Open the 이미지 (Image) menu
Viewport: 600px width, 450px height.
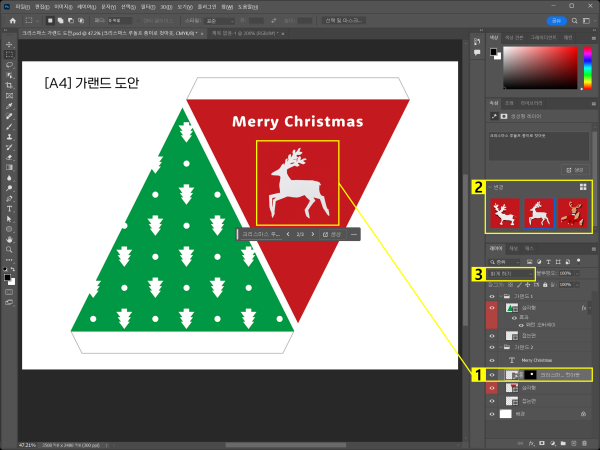pos(63,7)
